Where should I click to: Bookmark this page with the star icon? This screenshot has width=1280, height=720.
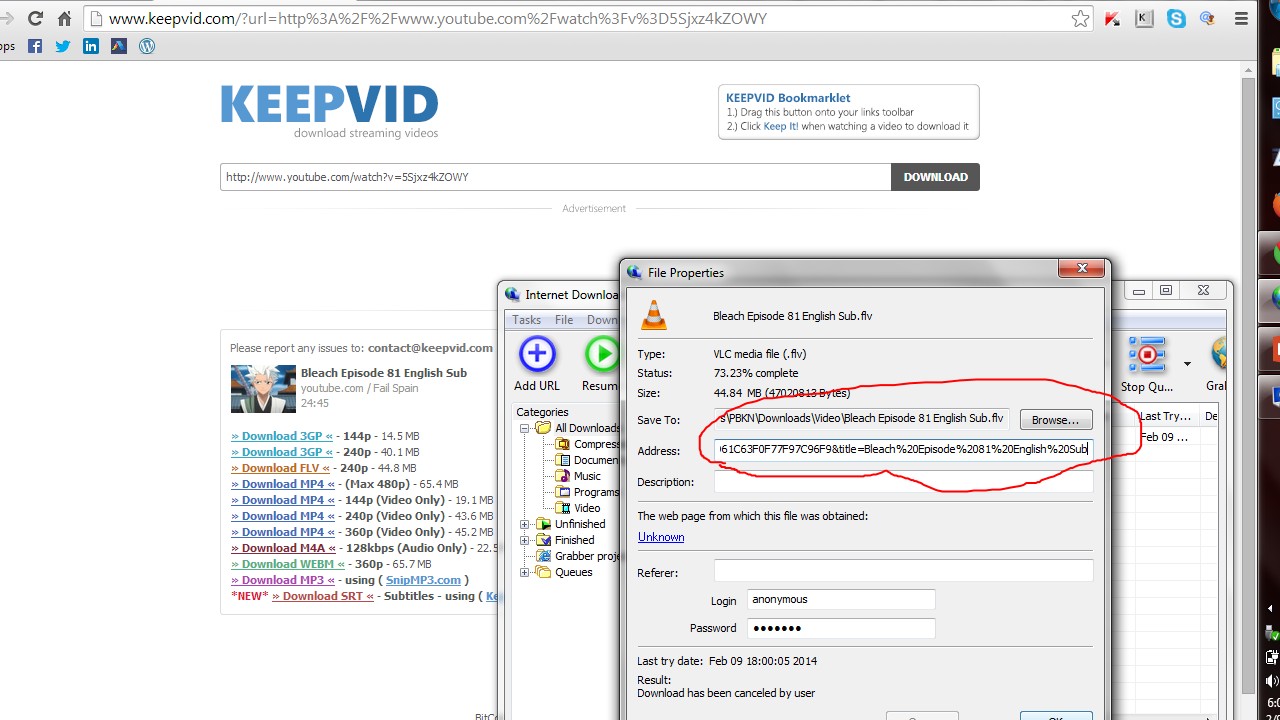pos(1080,19)
